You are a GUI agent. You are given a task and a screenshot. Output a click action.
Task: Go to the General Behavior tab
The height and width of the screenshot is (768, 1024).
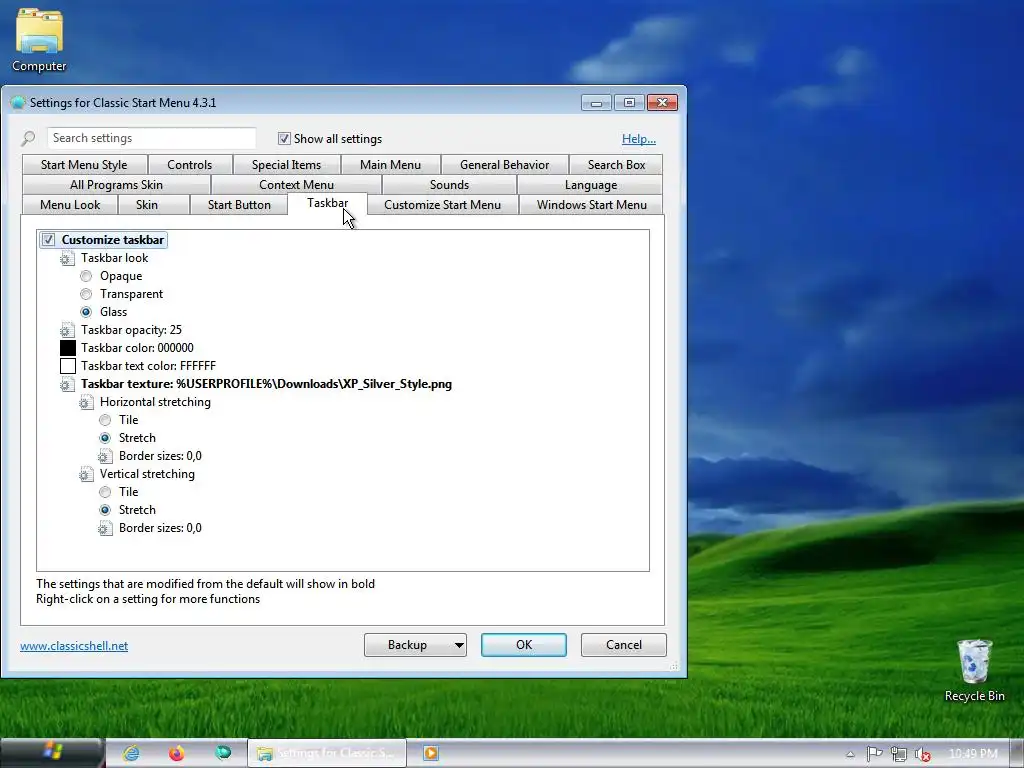point(505,165)
